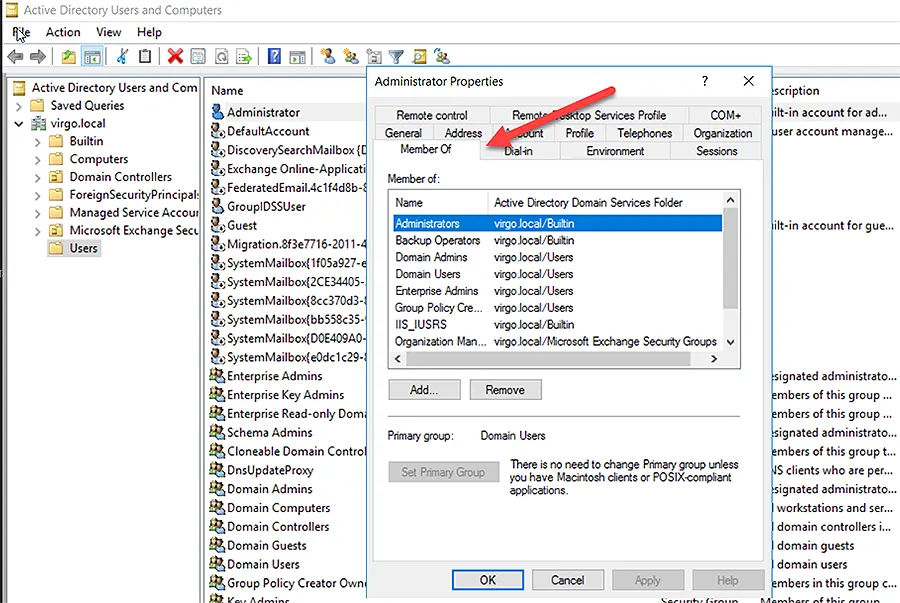Expand the ForeignSecurityPrincipals container

38,195
